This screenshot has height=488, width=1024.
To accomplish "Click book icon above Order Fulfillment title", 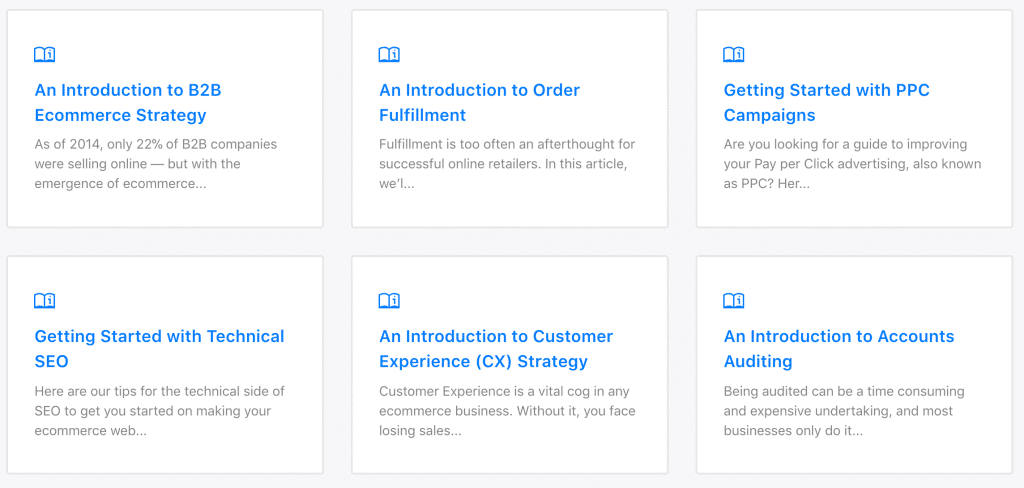I will click(x=389, y=54).
